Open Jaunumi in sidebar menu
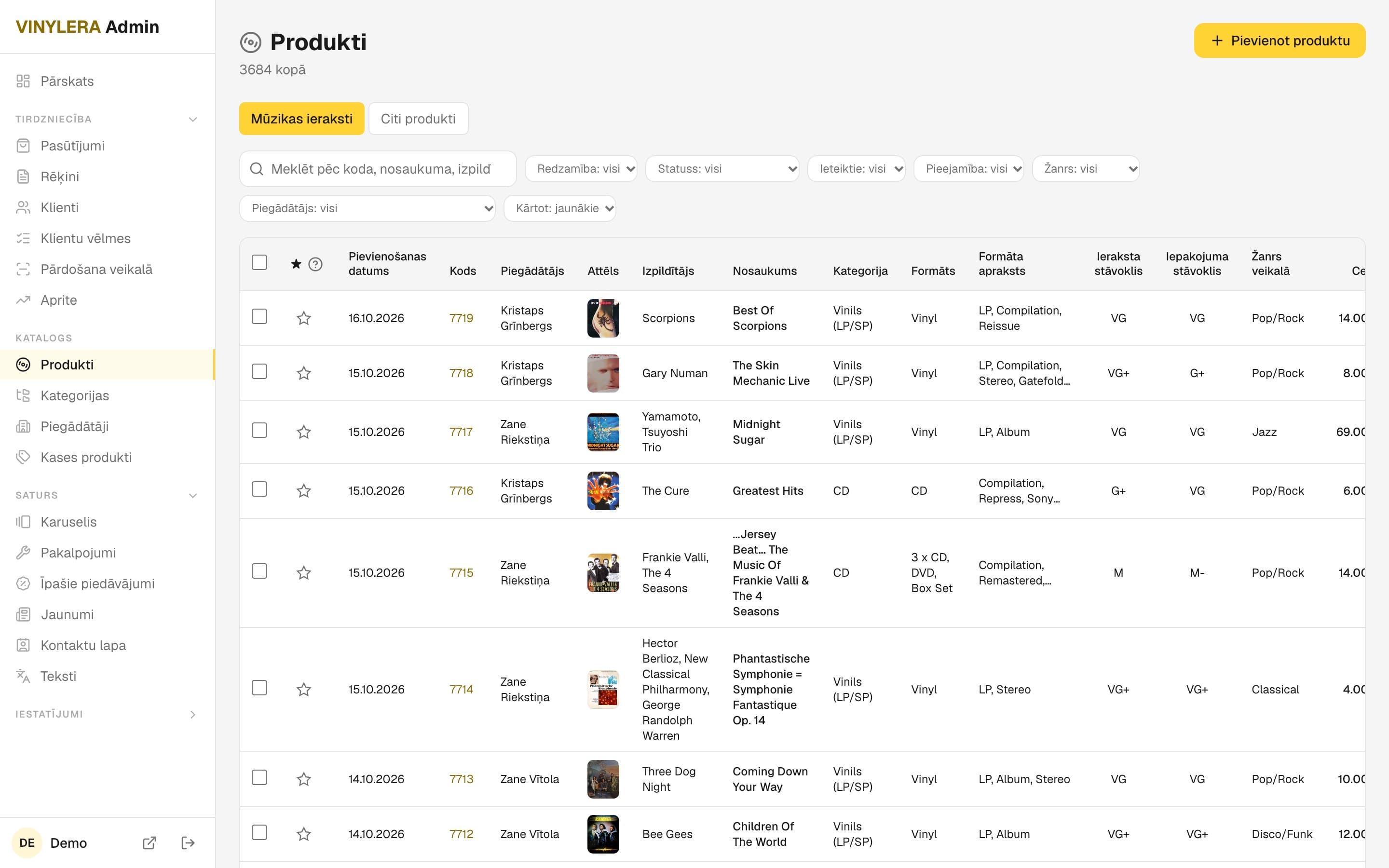1389x868 pixels. (x=108, y=615)
